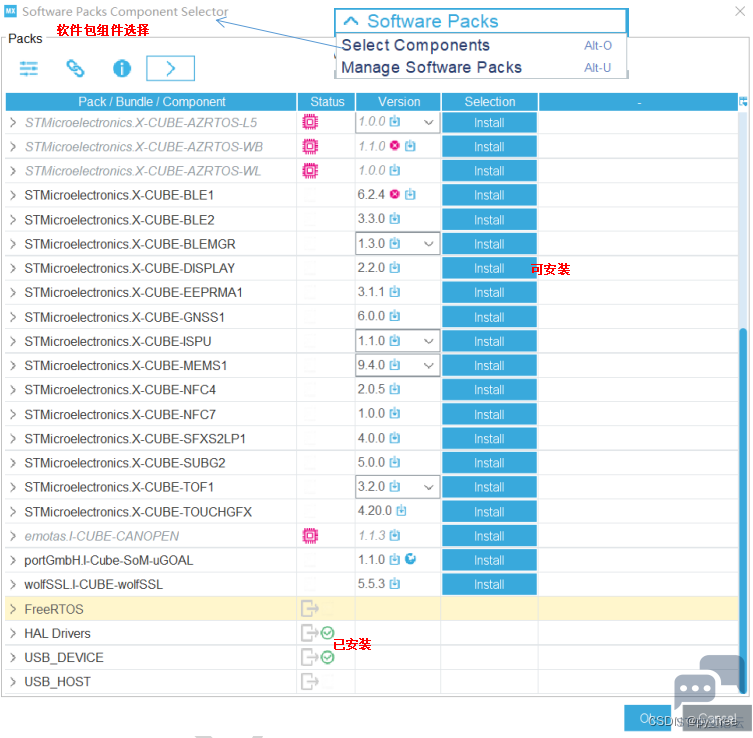Screen dimensions: 753x738
Task: Select the STMicroelectronics.X-CUBE-NFC7 row text
Action: [x=120, y=414]
